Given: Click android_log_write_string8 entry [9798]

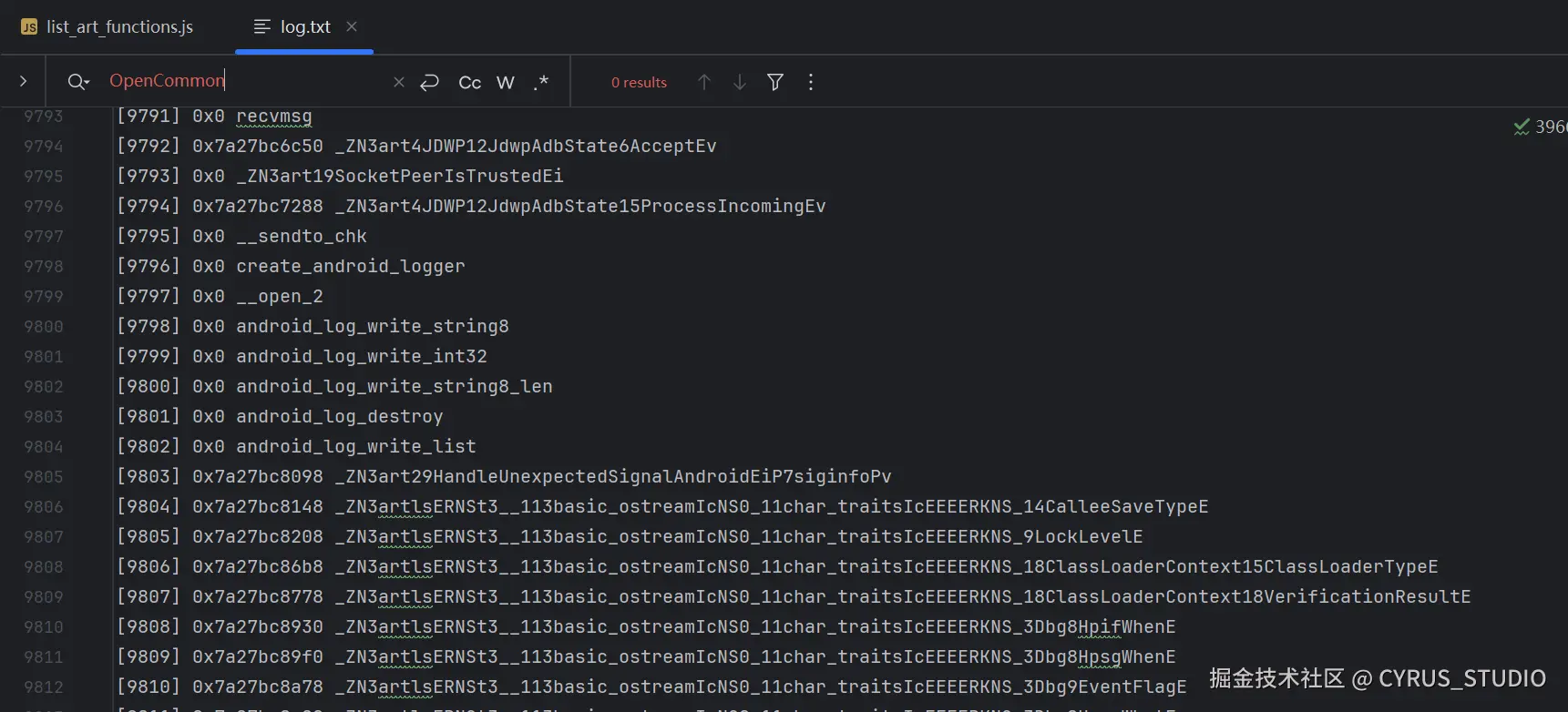Looking at the screenshot, I should 313,326.
